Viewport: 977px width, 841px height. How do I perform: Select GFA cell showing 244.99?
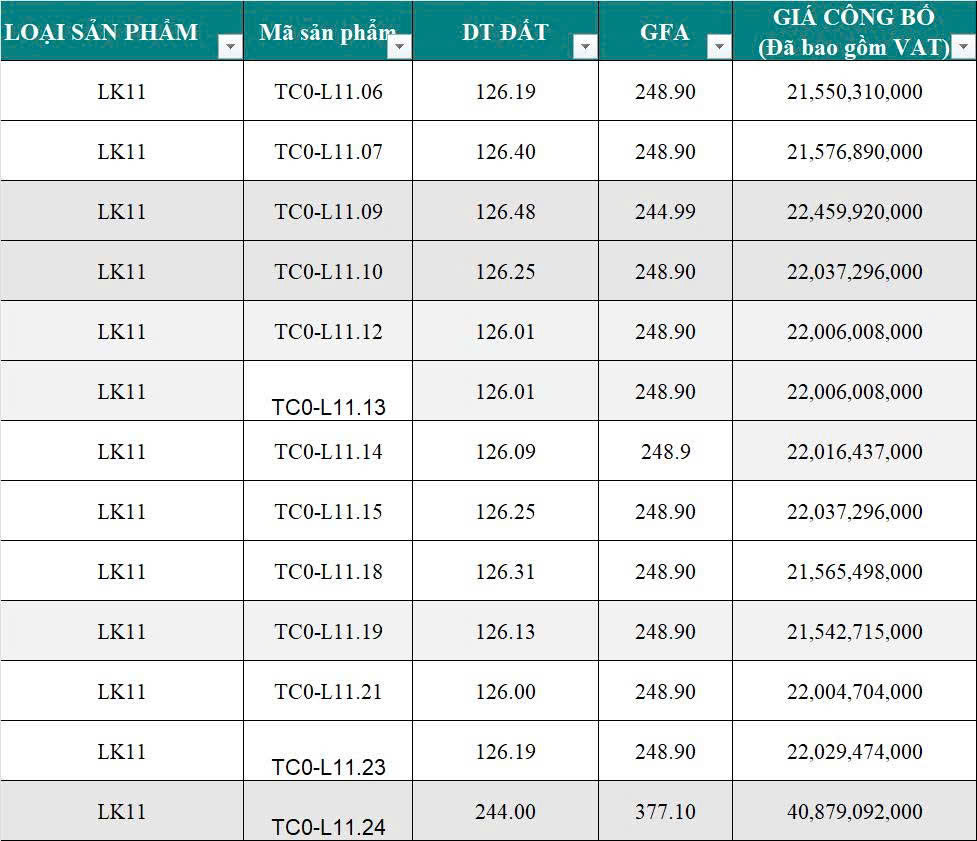[665, 212]
